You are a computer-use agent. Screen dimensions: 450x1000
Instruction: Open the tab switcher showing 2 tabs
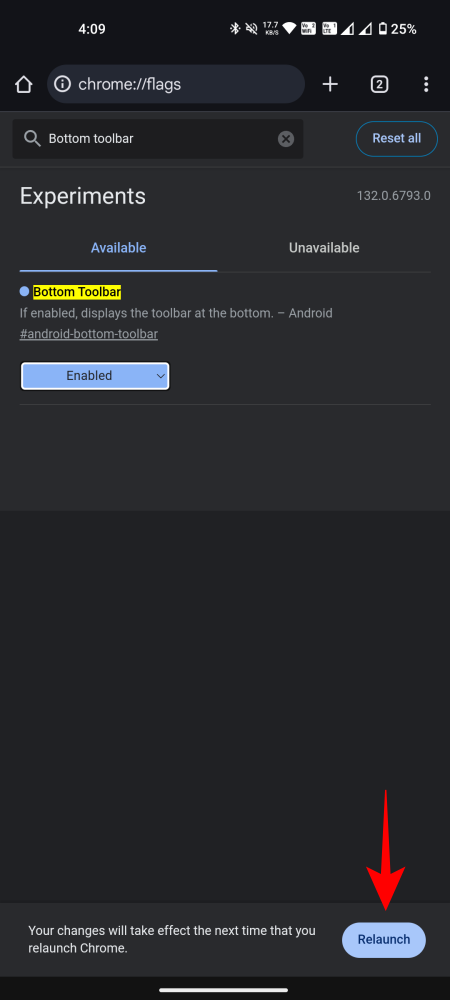379,84
